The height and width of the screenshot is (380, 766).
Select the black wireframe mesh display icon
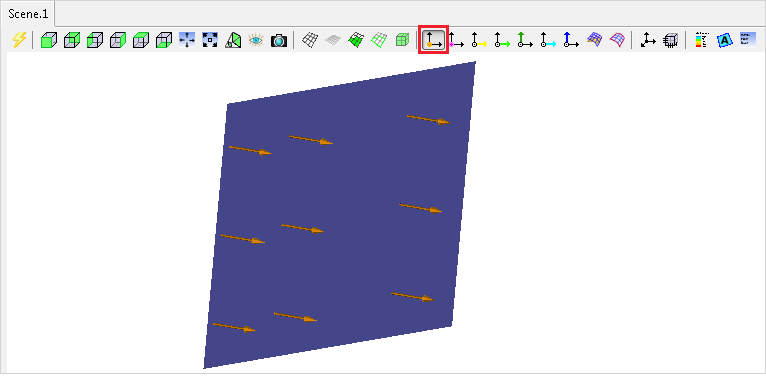309,40
